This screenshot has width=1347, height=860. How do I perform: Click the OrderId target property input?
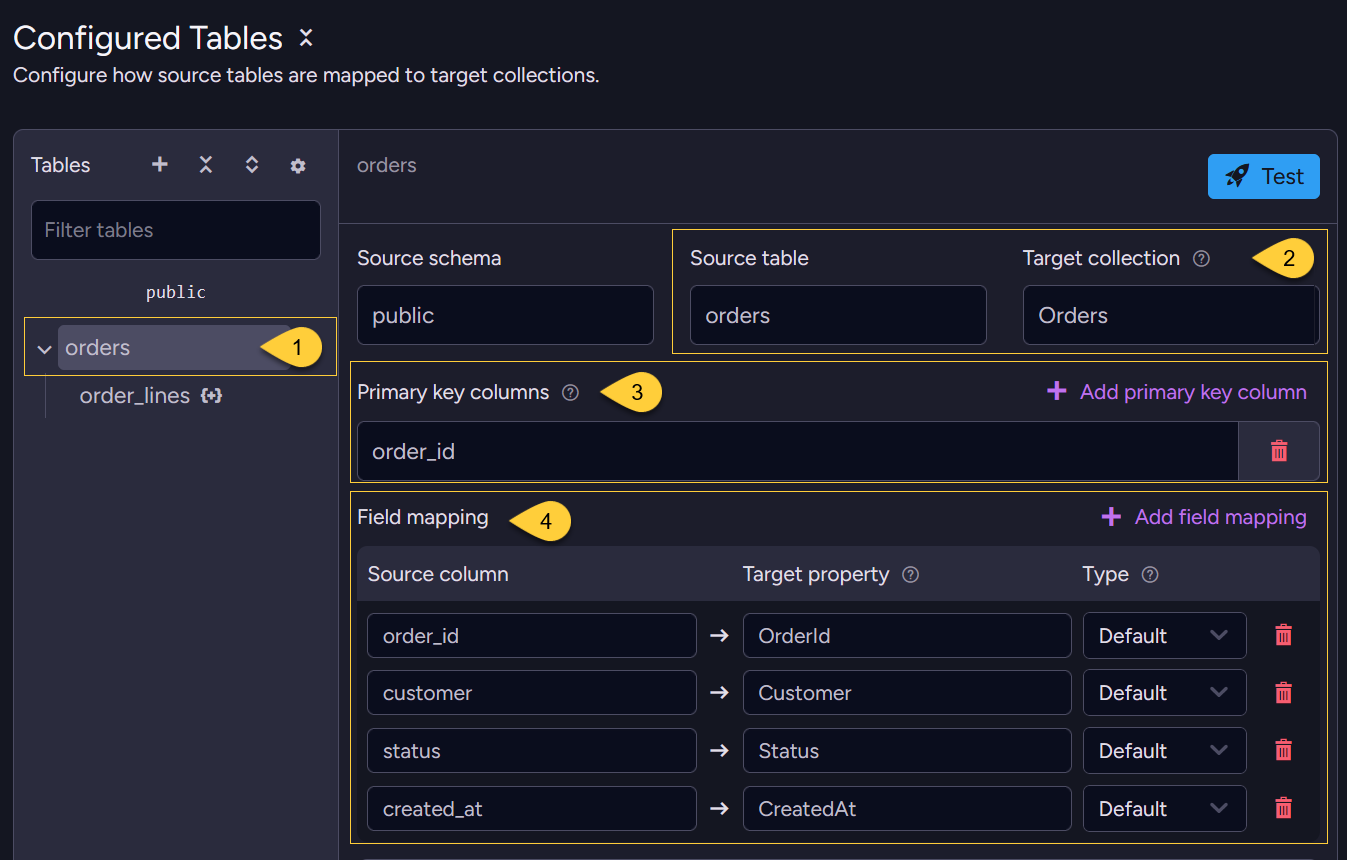pyautogui.click(x=907, y=636)
